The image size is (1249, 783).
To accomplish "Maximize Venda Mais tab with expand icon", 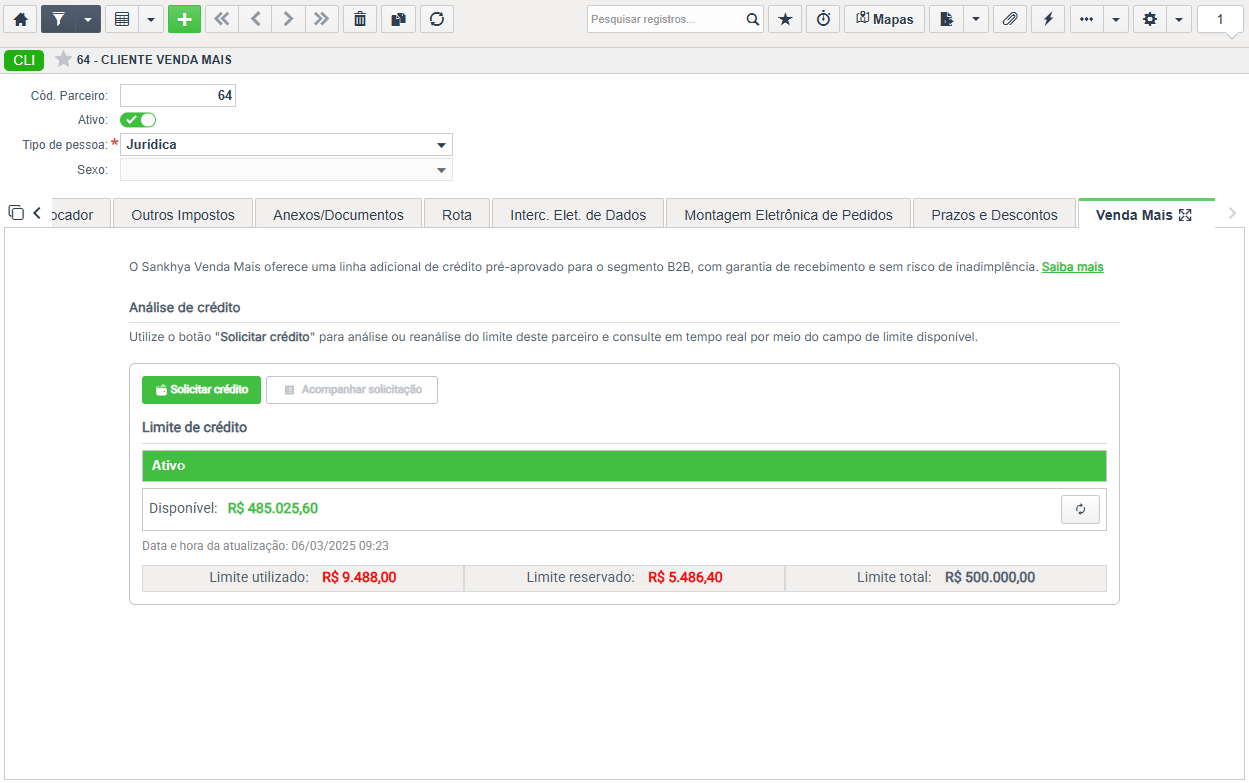I will click(1186, 215).
